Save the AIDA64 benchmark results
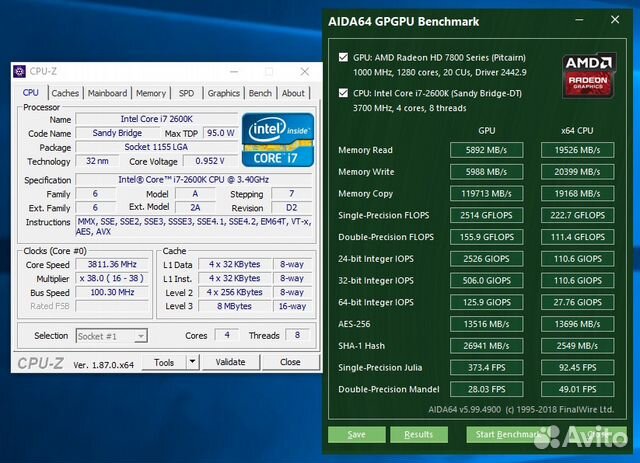 click(x=356, y=434)
